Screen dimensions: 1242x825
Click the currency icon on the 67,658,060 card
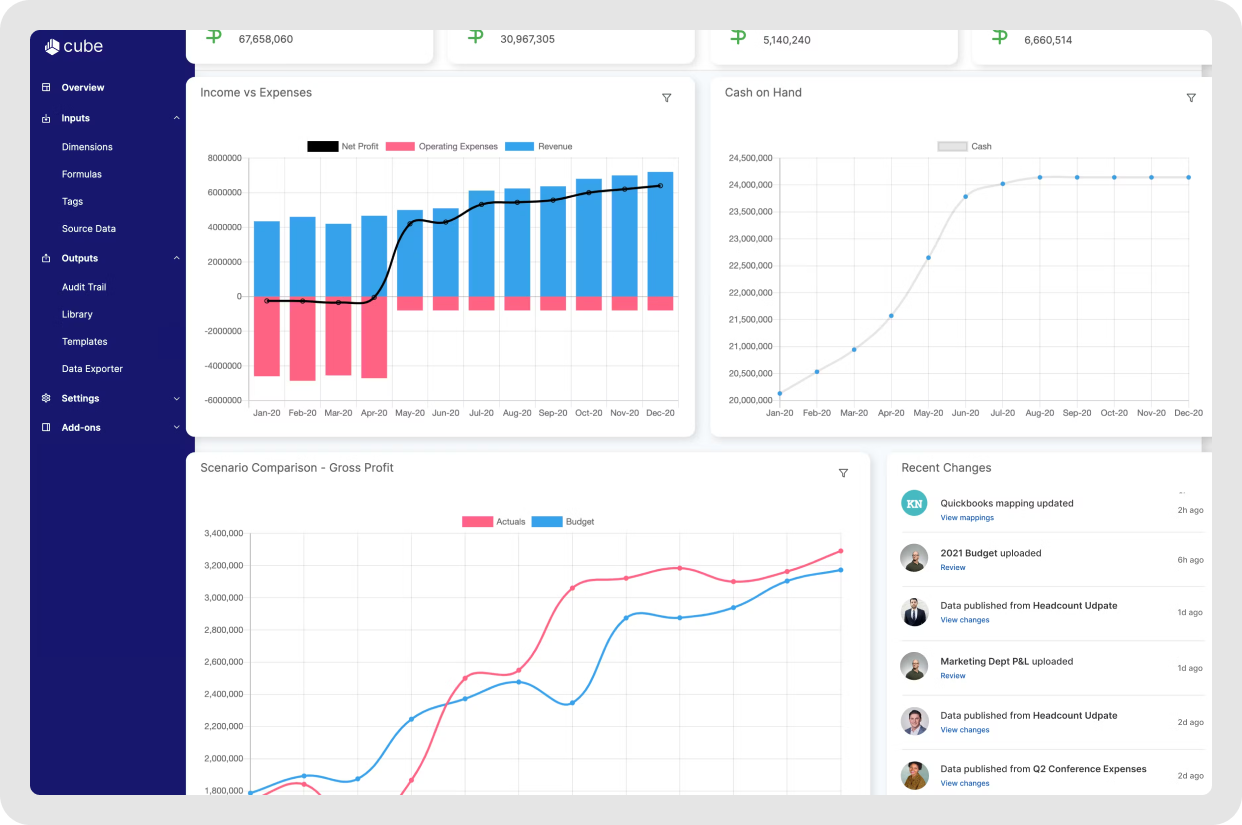click(213, 35)
